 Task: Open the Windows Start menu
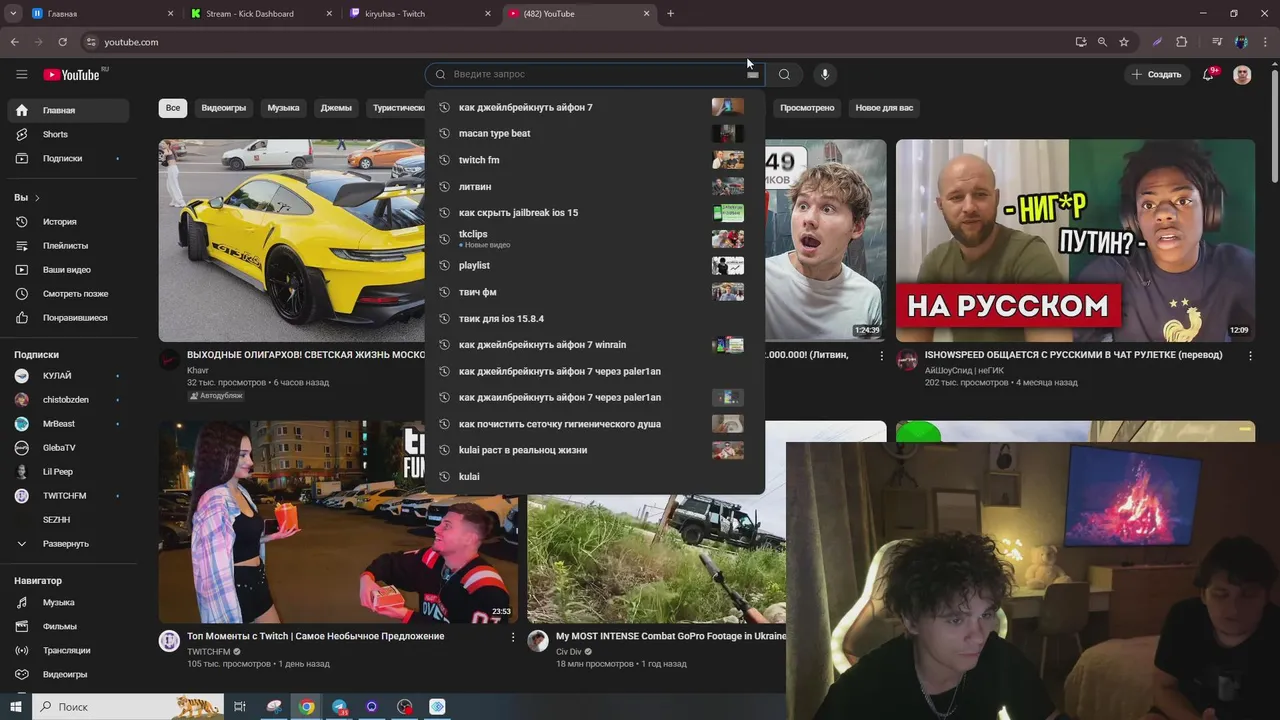[x=15, y=706]
